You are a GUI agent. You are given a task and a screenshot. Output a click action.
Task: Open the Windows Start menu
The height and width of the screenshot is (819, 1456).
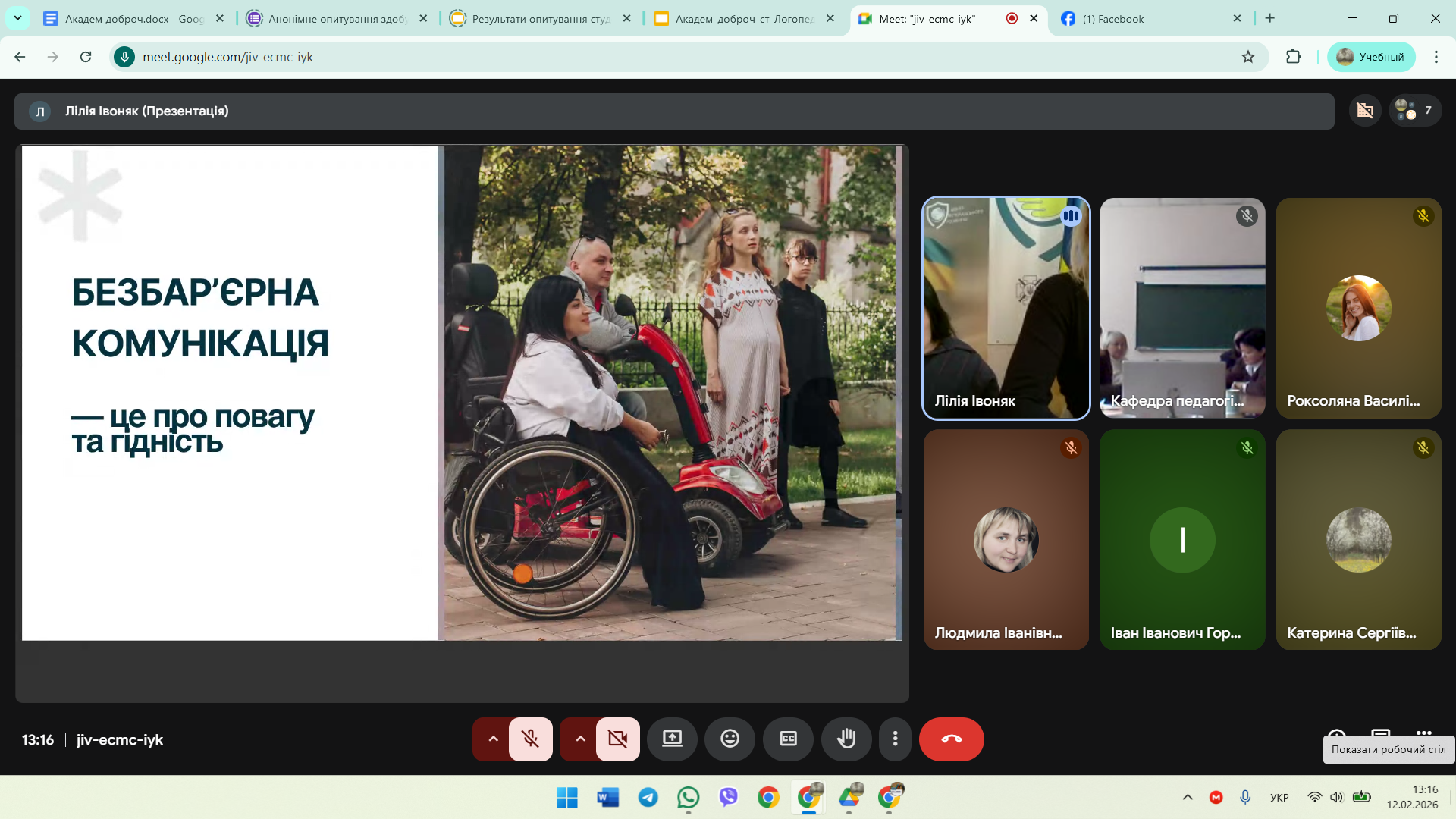pos(566,798)
